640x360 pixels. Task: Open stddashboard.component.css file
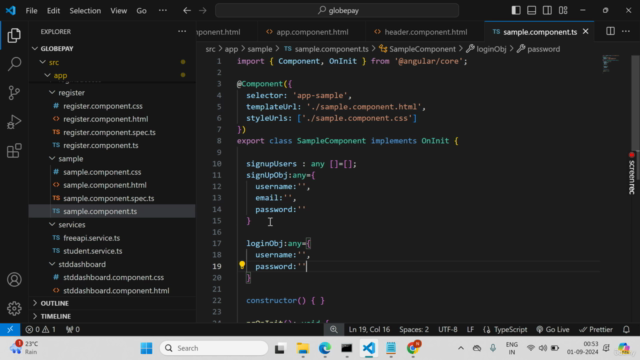(x=112, y=278)
